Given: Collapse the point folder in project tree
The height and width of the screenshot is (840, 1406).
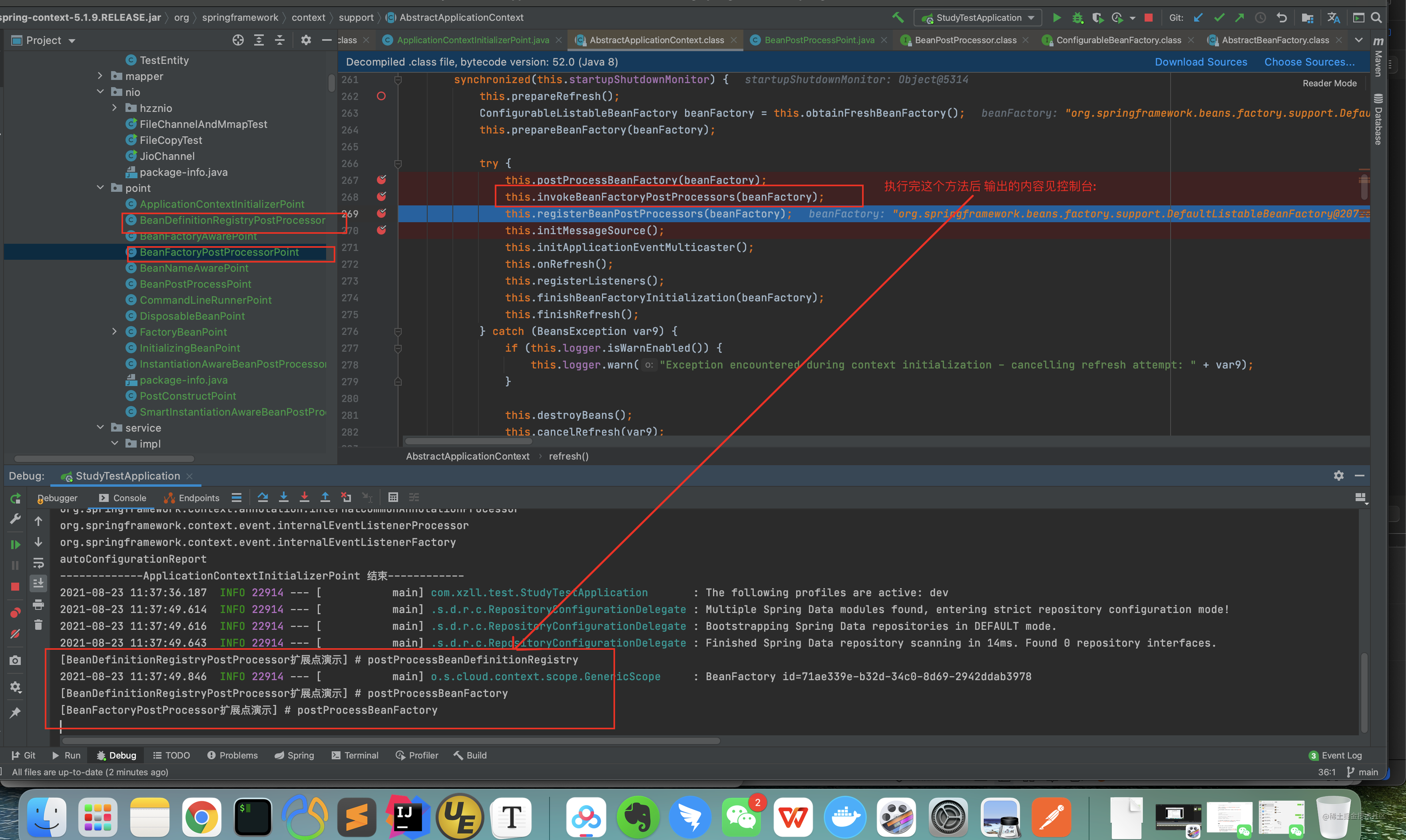Looking at the screenshot, I should (100, 187).
